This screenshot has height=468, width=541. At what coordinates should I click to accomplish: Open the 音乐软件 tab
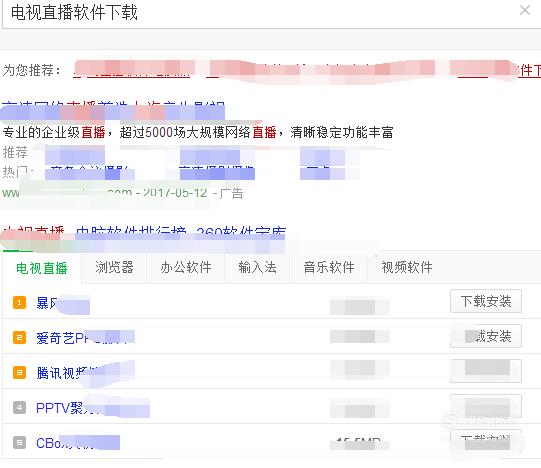[x=329, y=267]
